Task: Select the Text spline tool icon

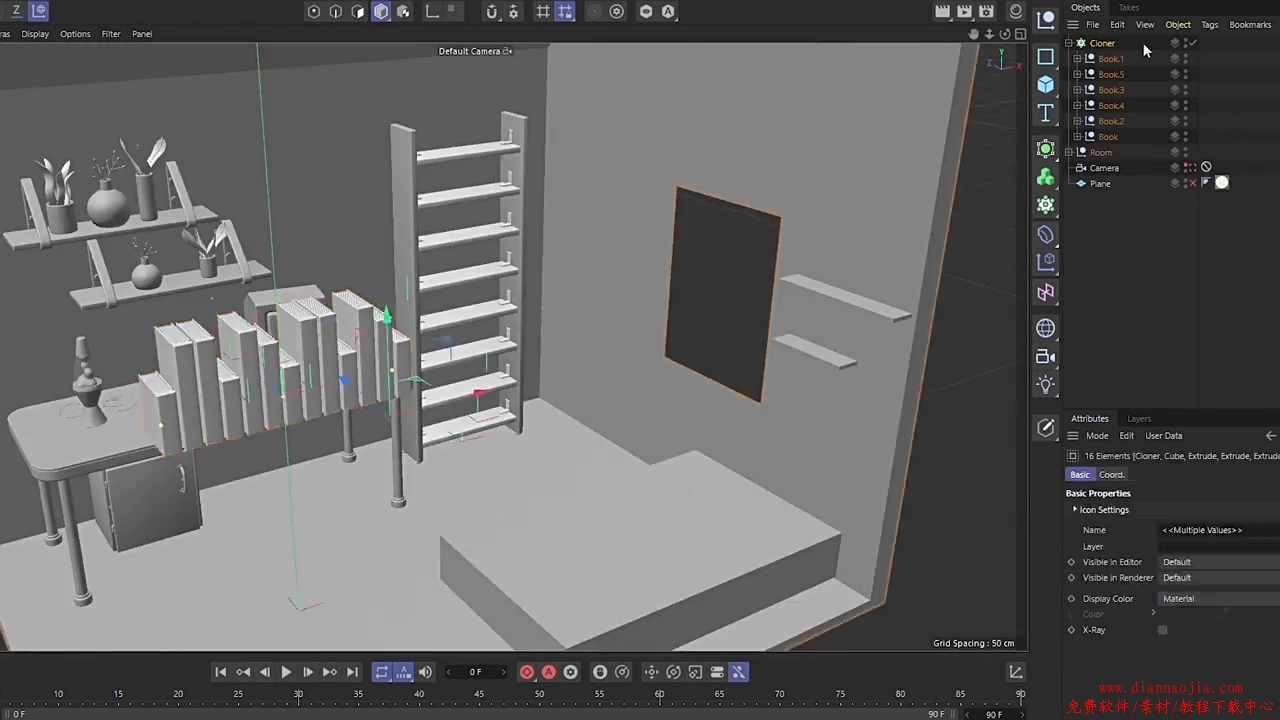Action: tap(1046, 113)
